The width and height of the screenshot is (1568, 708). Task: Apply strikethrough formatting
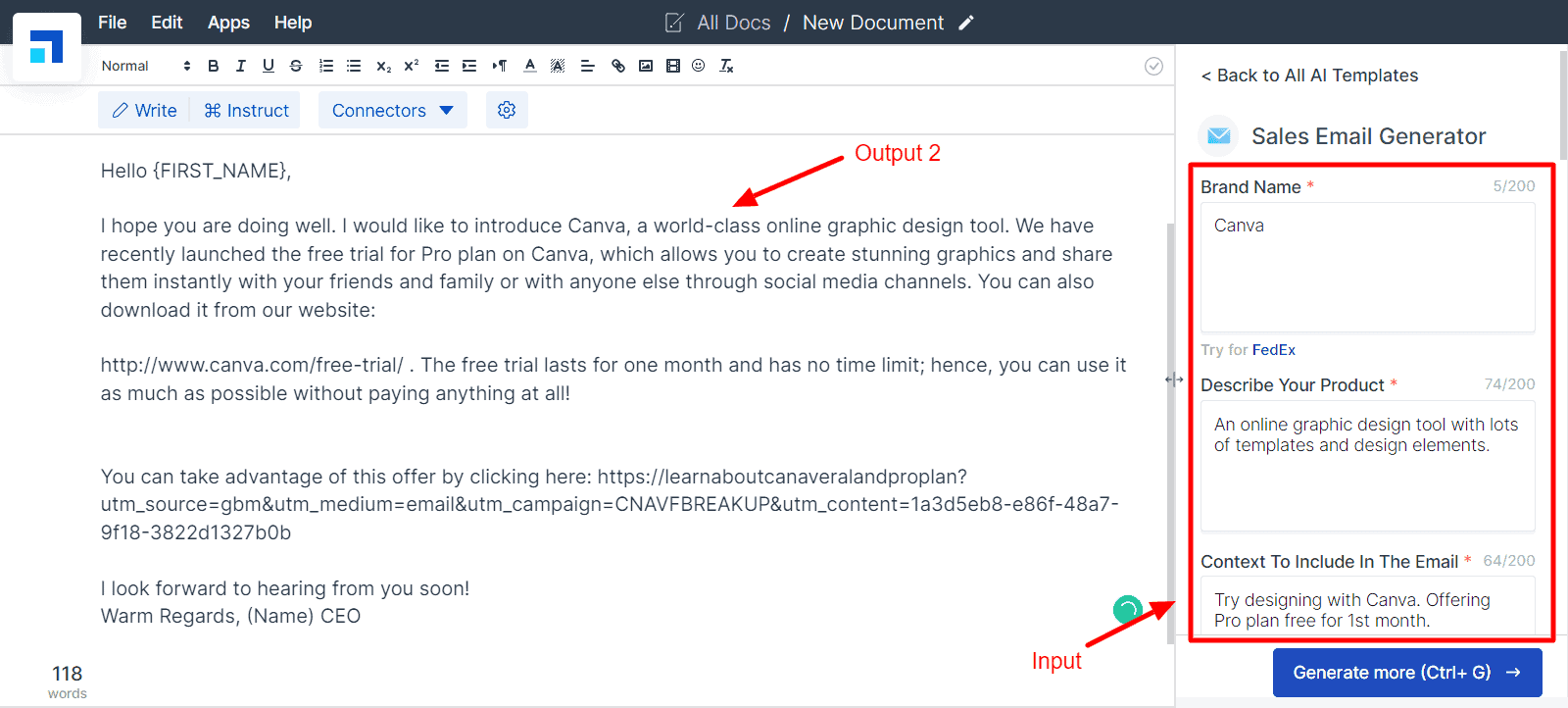click(x=296, y=66)
